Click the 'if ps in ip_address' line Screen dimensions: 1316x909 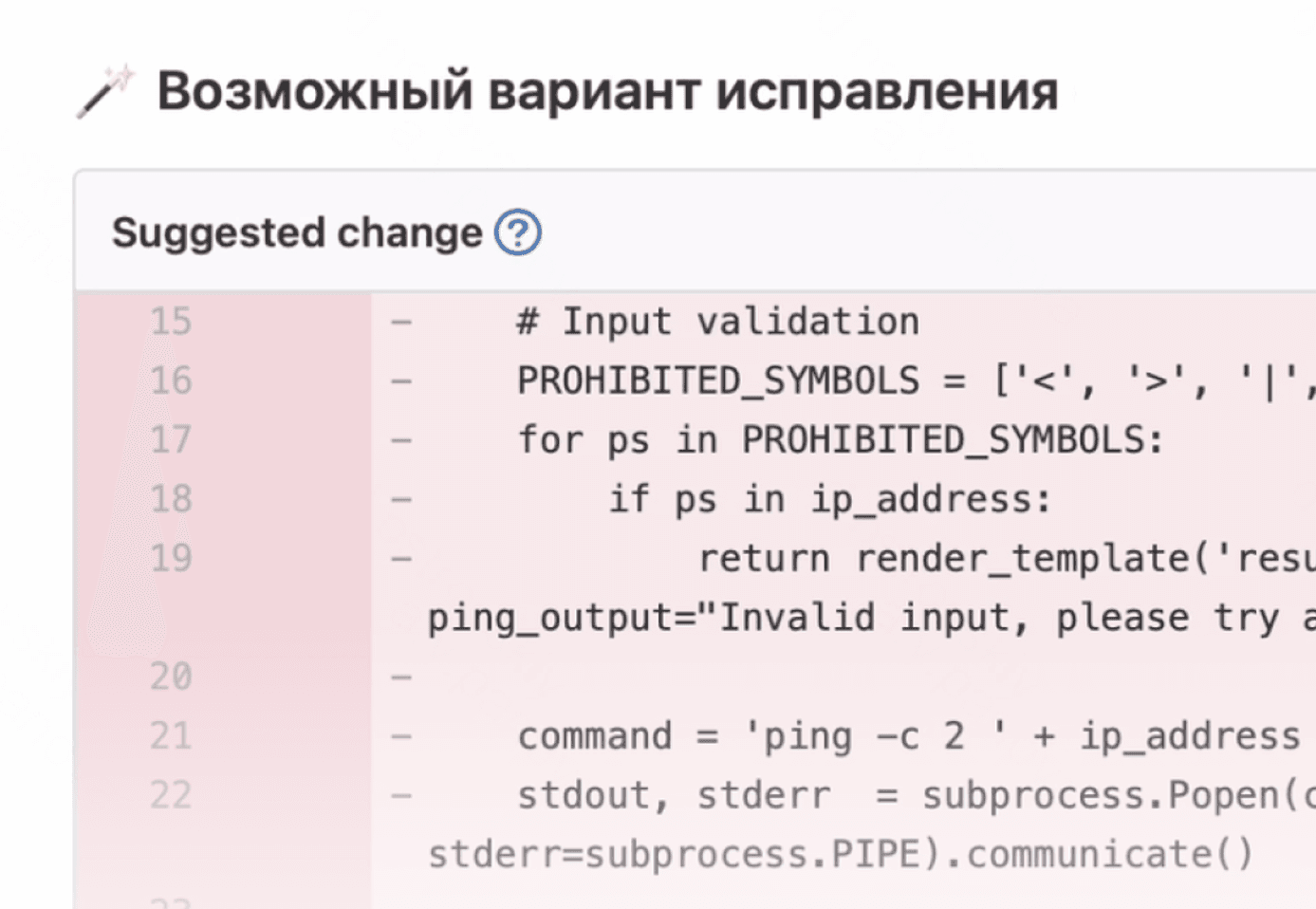click(830, 499)
